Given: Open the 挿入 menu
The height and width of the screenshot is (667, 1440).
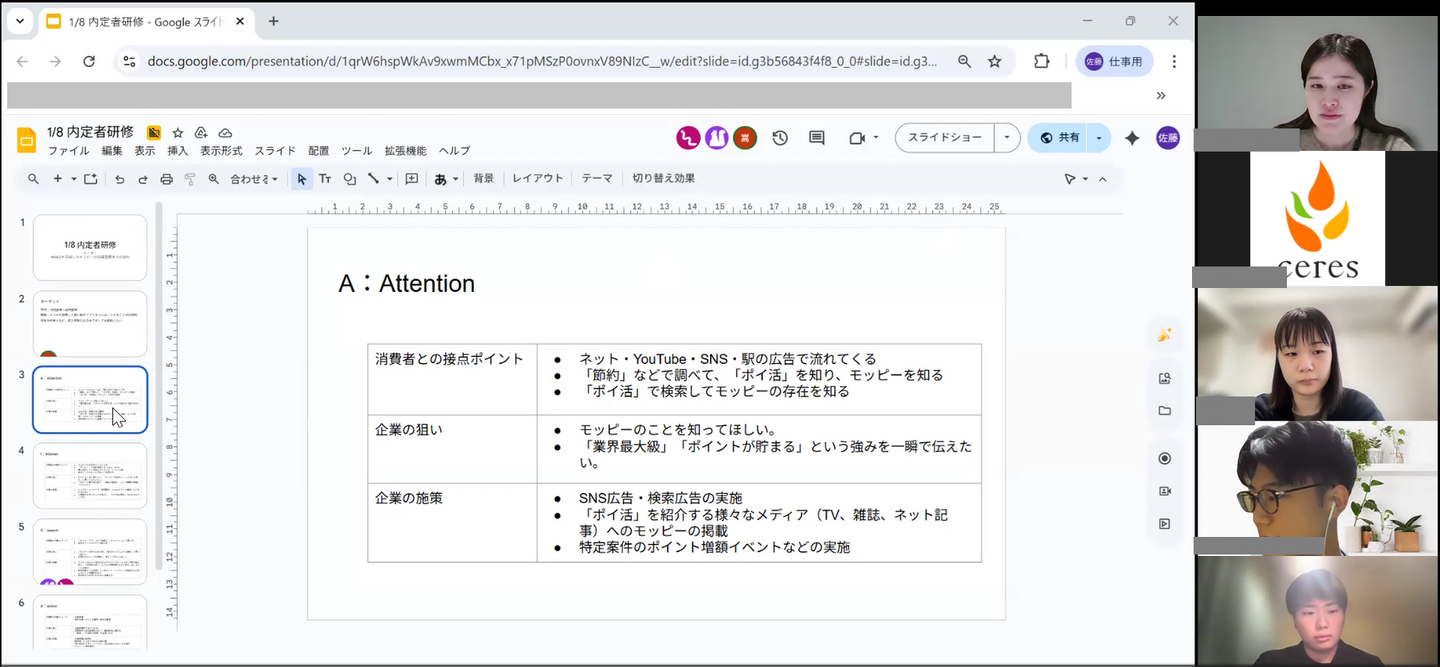Looking at the screenshot, I should (177, 151).
